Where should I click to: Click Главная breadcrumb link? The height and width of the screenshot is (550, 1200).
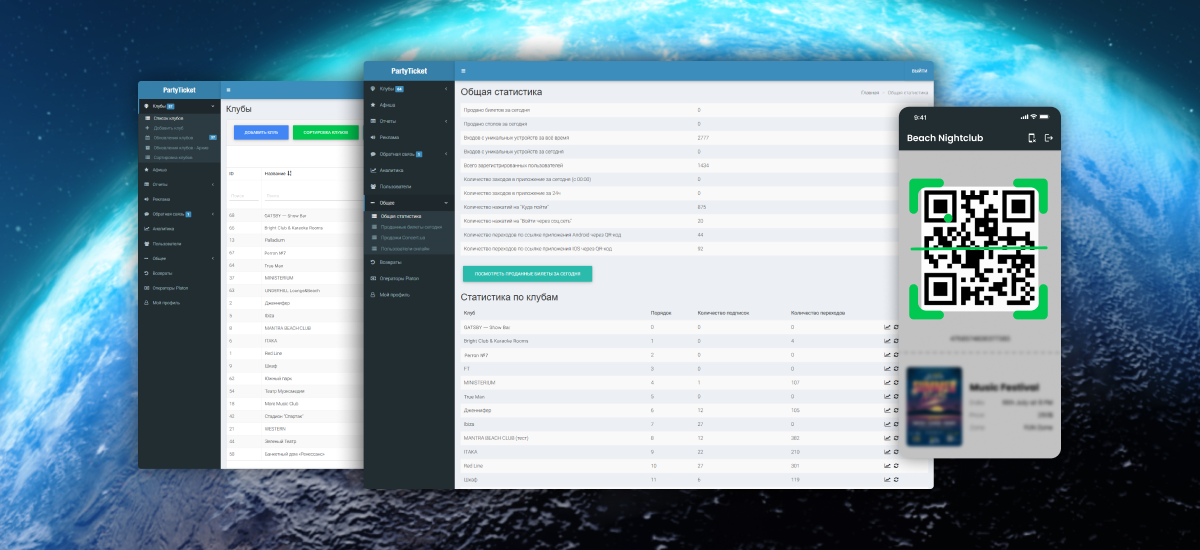pyautogui.click(x=870, y=92)
